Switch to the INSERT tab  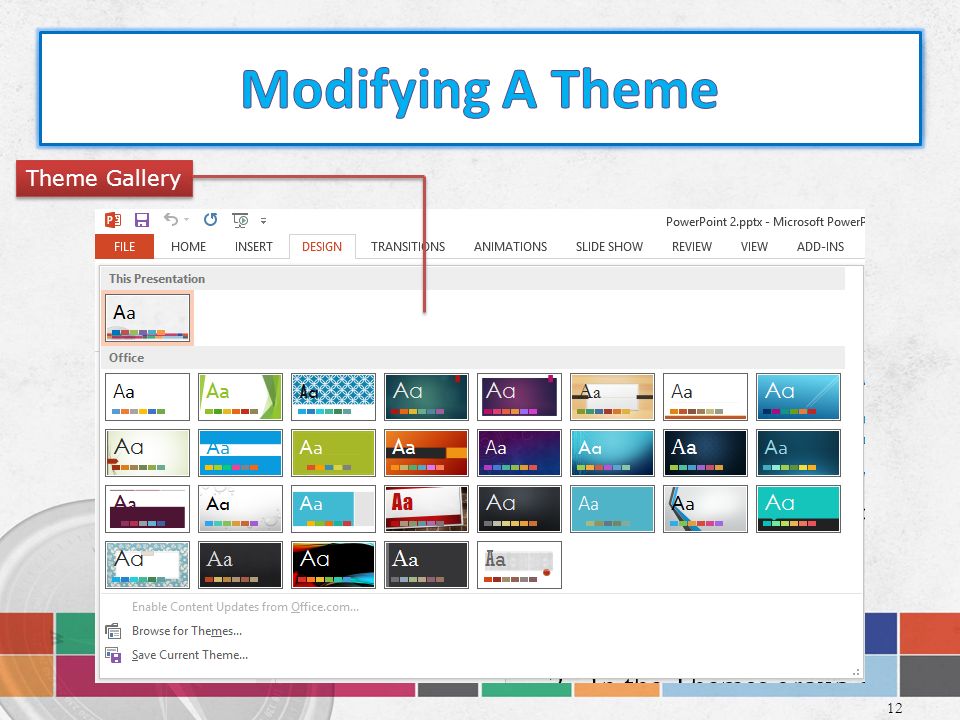(253, 246)
